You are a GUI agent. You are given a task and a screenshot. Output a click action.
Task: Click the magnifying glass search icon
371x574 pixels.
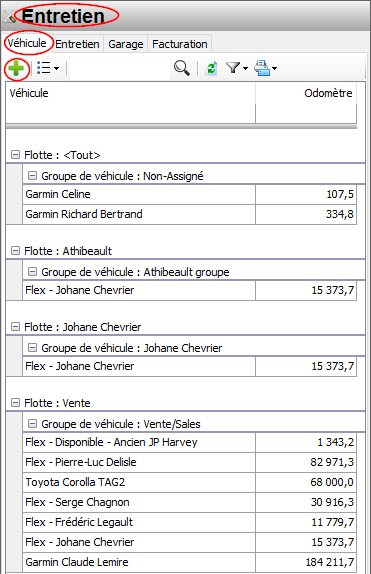[182, 68]
